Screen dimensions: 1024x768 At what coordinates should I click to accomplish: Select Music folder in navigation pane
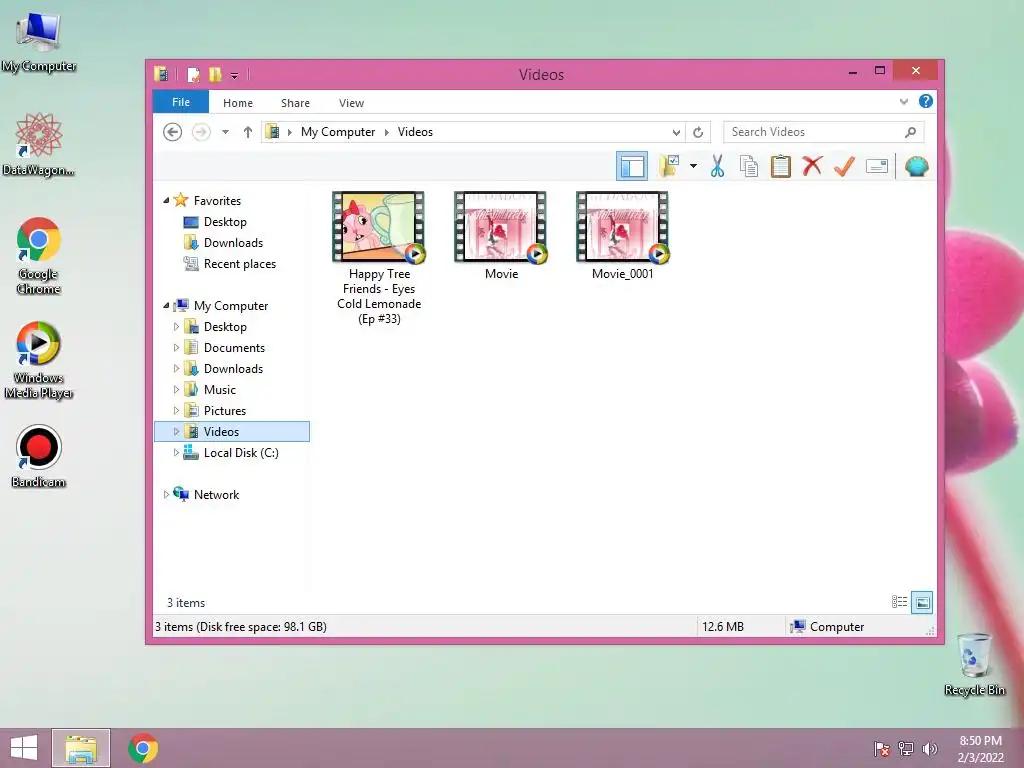[219, 390]
